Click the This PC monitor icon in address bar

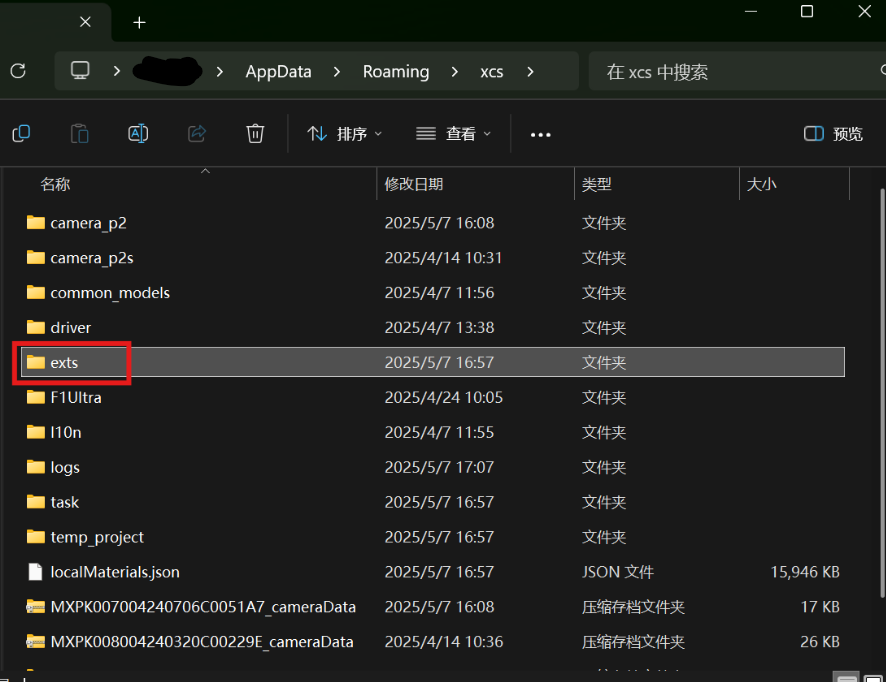click(80, 71)
